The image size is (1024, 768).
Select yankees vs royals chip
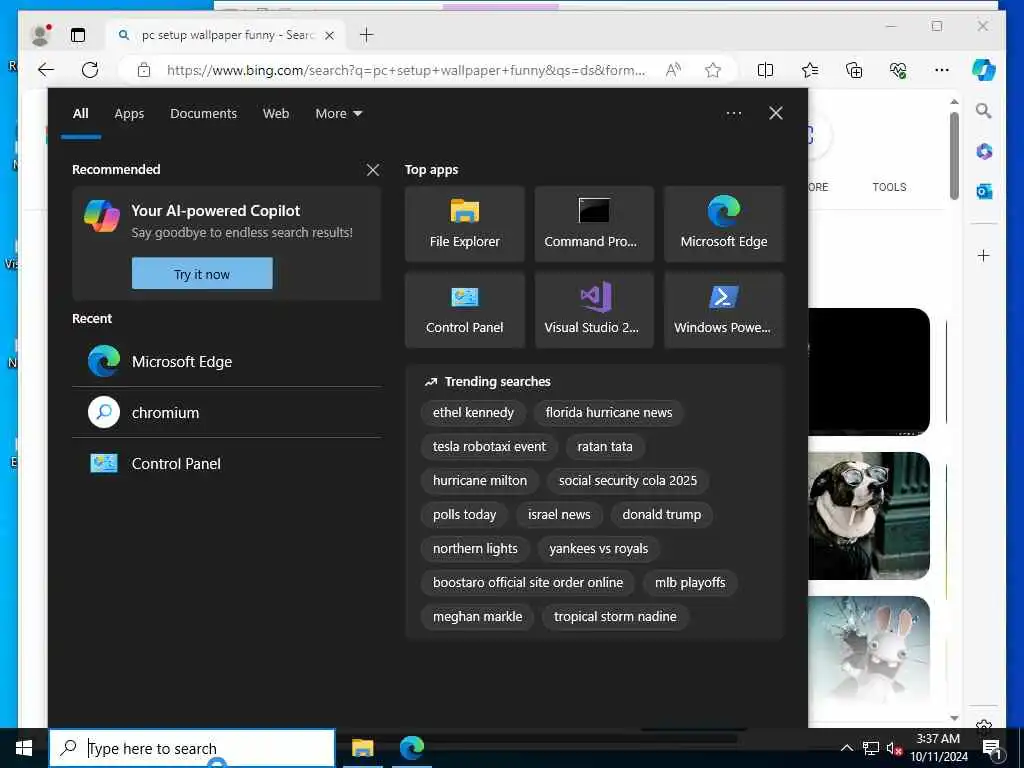pyautogui.click(x=598, y=549)
